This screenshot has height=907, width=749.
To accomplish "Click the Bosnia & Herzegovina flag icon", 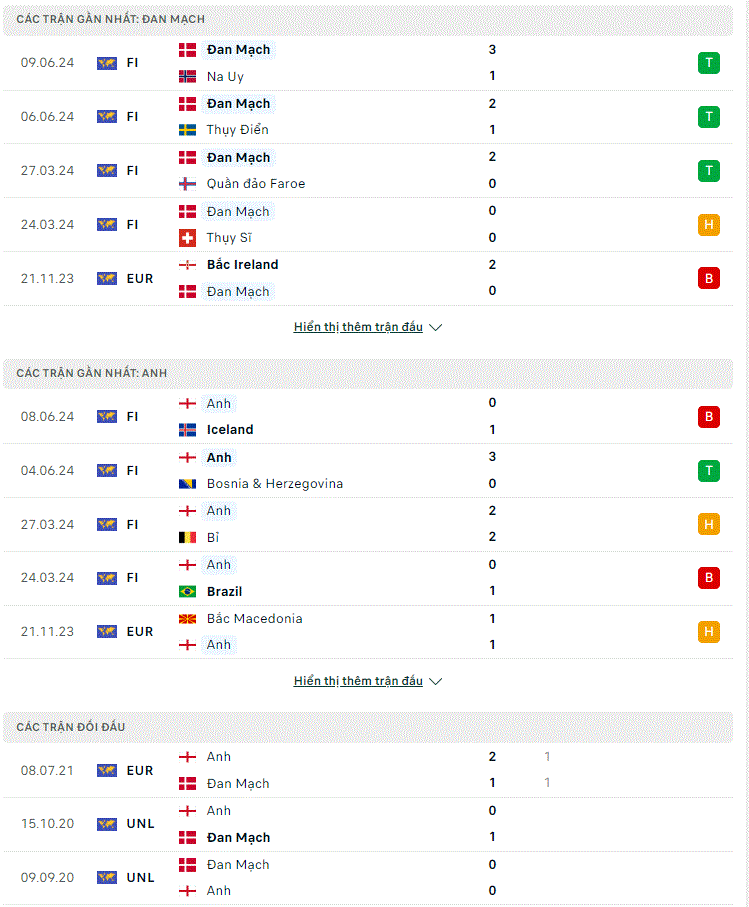I will click(187, 484).
